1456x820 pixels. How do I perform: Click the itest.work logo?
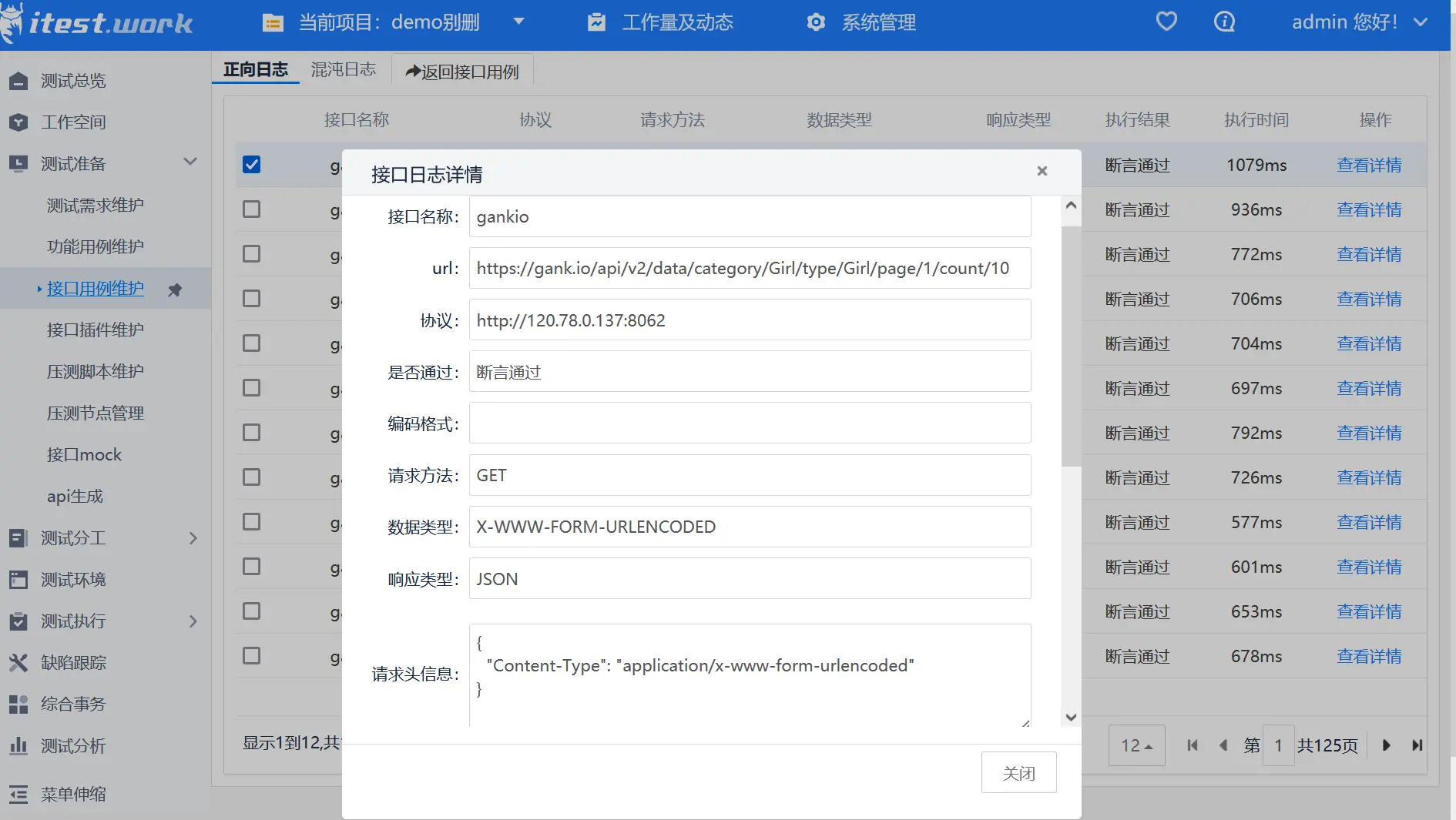pos(97,23)
